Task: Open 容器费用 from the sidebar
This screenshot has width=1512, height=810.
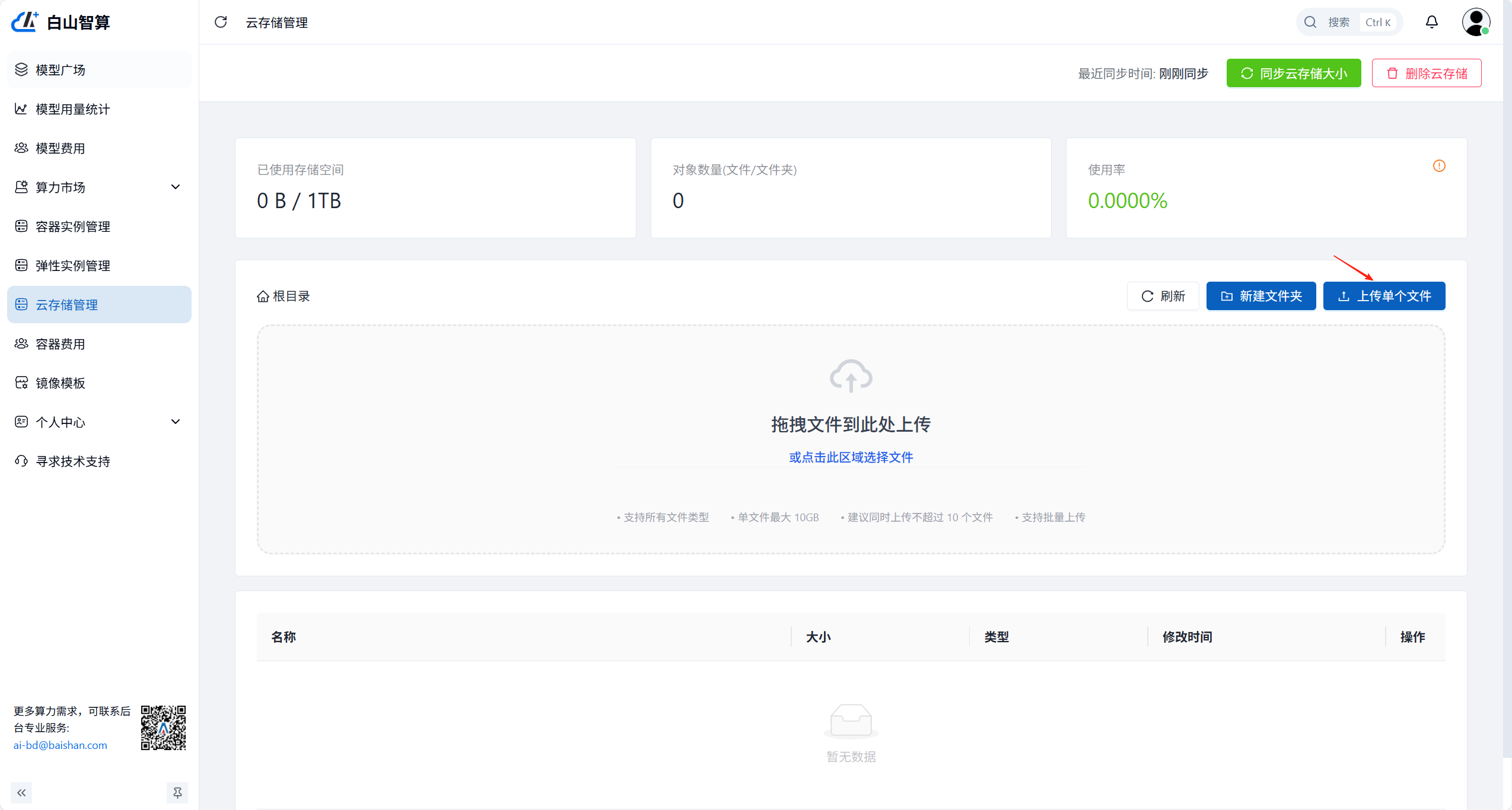Action: [59, 343]
